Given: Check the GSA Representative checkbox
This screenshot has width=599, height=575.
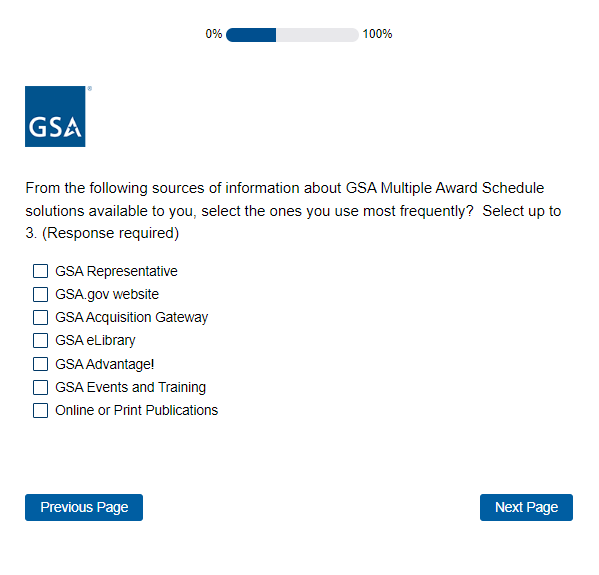Looking at the screenshot, I should [40, 271].
